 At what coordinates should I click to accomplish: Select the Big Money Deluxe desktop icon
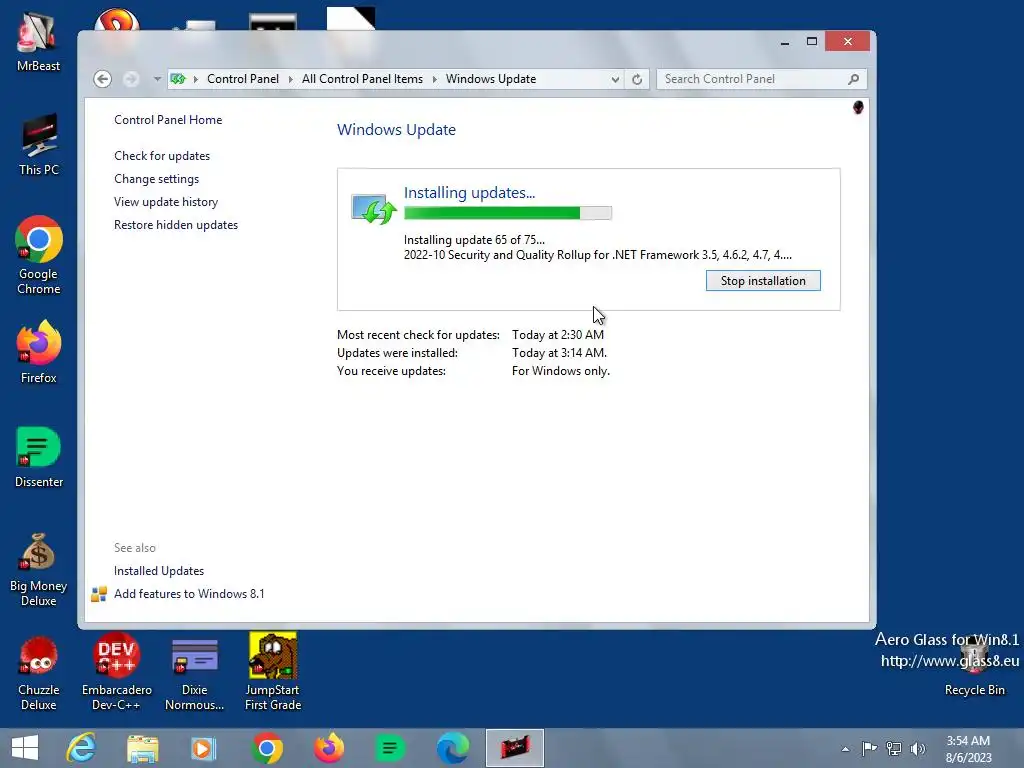(39, 569)
